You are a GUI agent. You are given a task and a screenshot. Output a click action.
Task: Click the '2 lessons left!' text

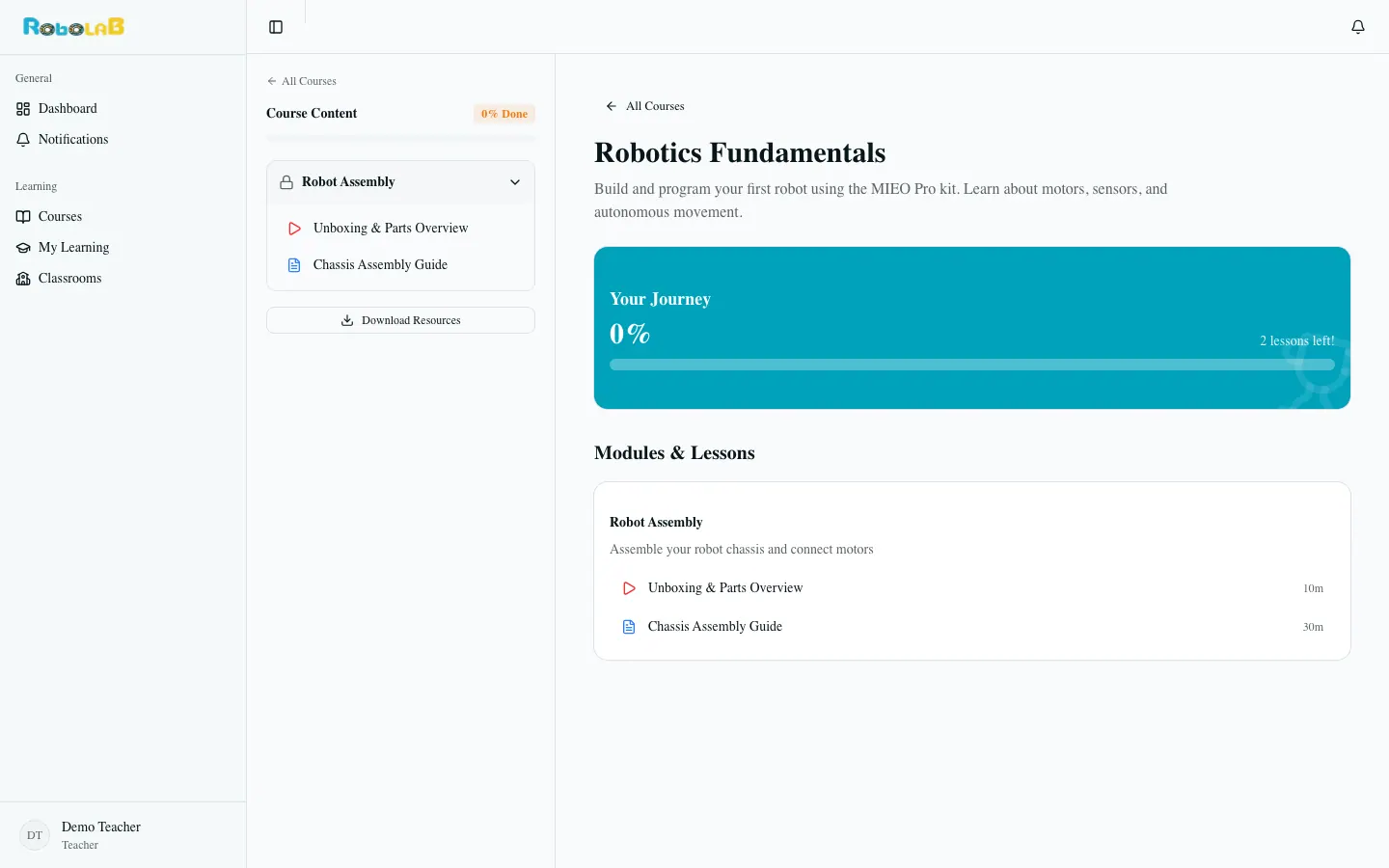click(x=1297, y=341)
